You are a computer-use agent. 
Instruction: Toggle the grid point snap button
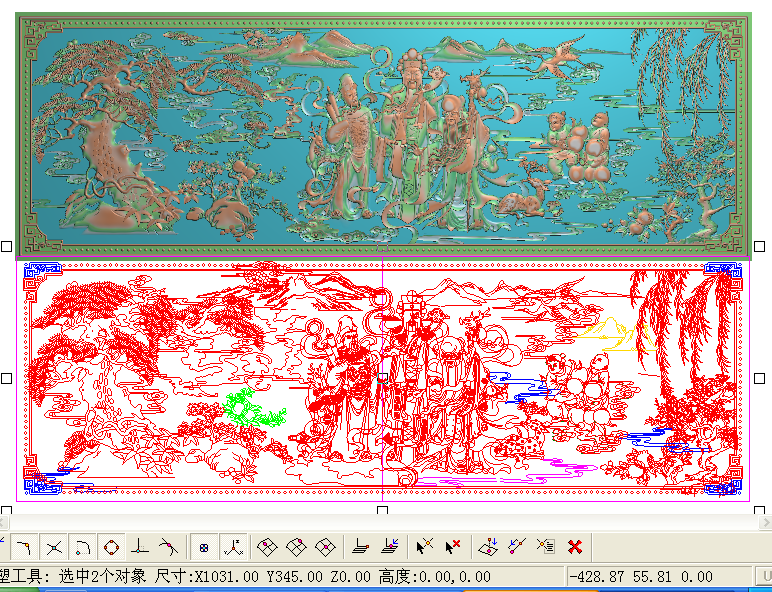[204, 547]
